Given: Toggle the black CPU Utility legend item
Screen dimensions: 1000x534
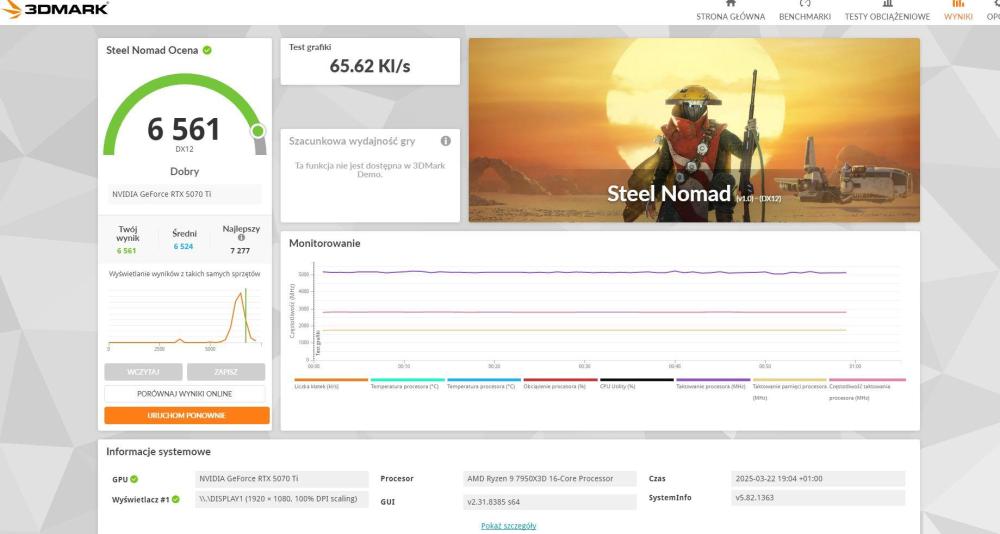Looking at the screenshot, I should (636, 383).
